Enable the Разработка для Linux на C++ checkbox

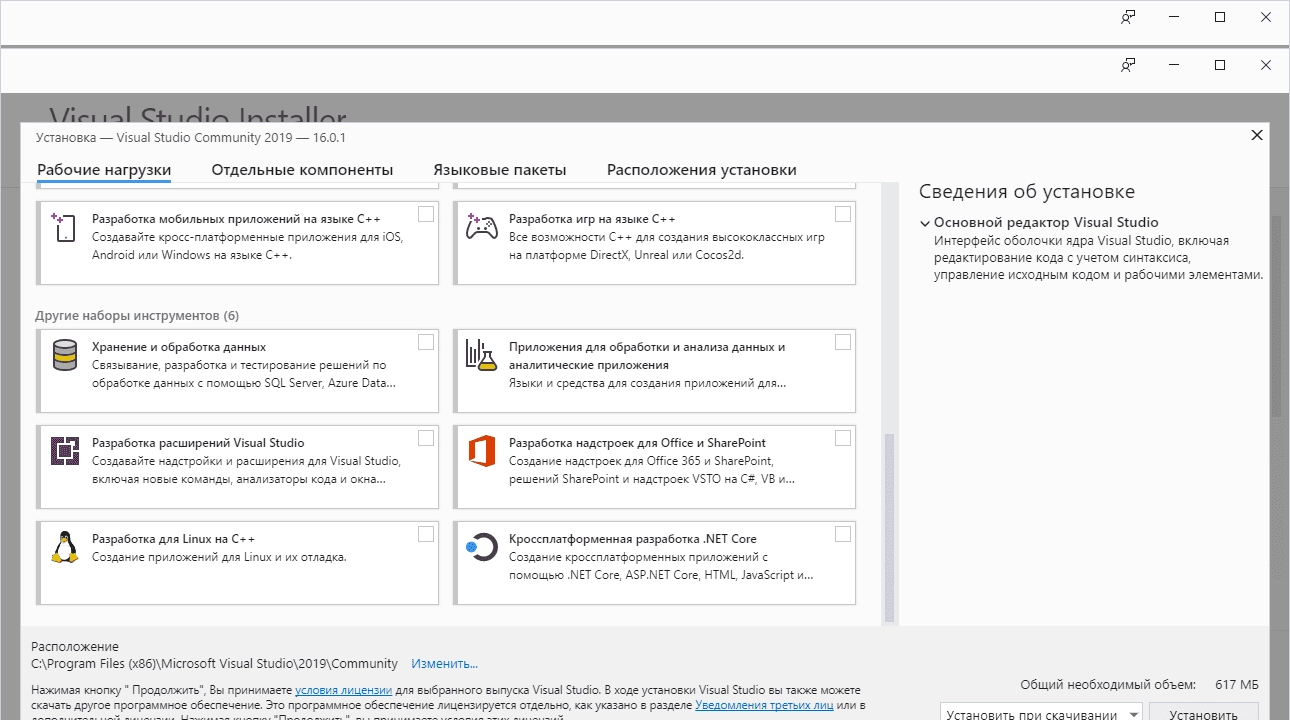click(426, 534)
